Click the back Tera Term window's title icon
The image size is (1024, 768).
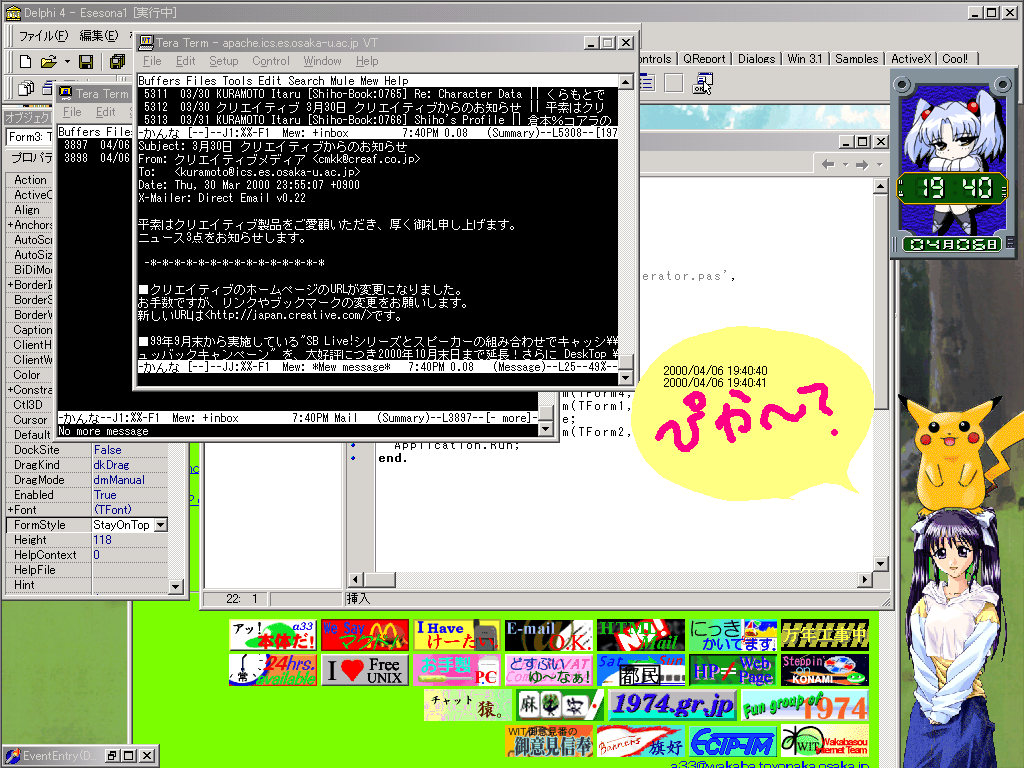[65, 93]
